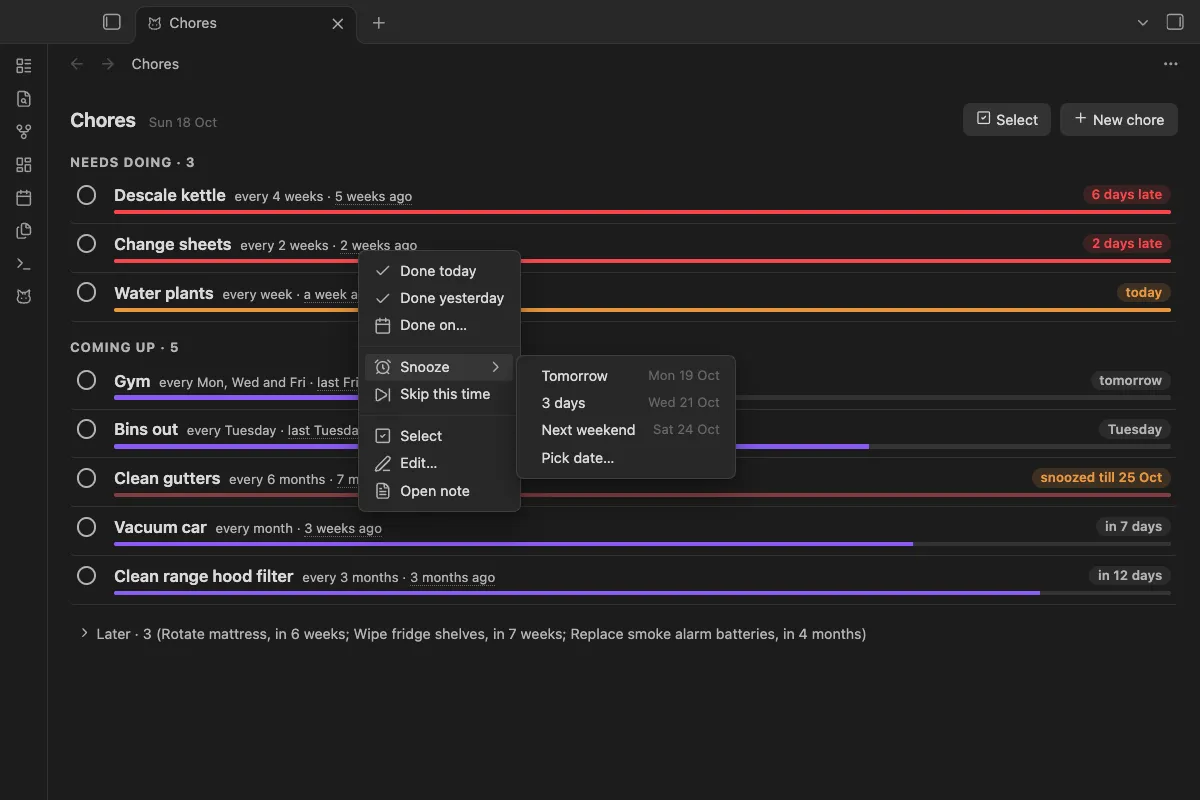
Task: Click the '5 weeks ago' link
Action: tap(373, 197)
